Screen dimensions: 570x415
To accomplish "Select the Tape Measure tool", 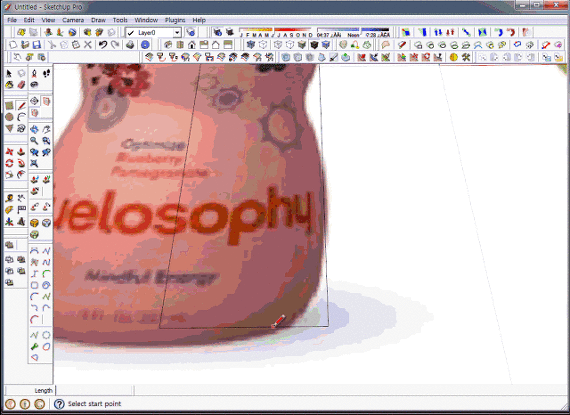I will click(x=9, y=198).
